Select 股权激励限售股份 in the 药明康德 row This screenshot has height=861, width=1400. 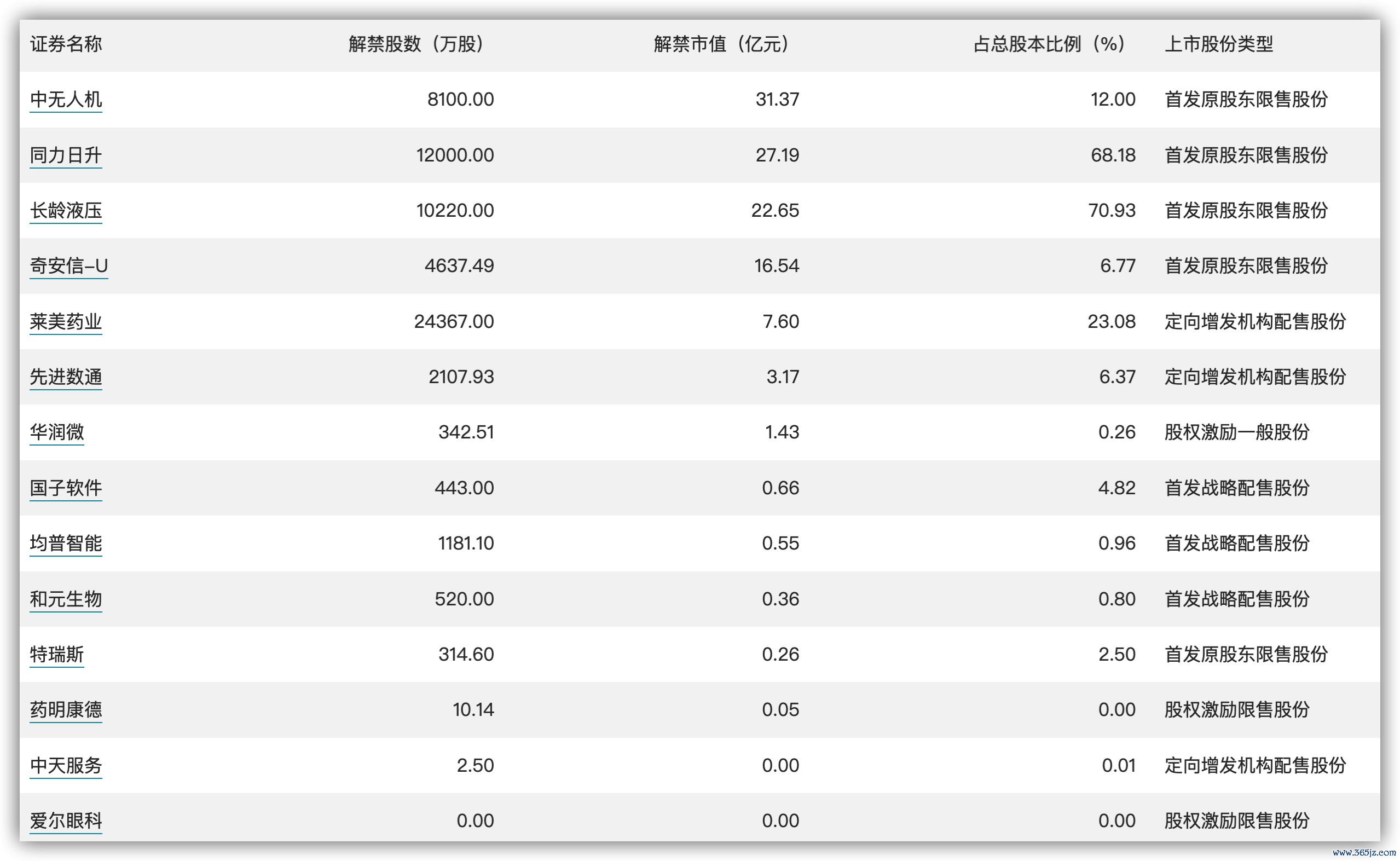(x=1236, y=709)
